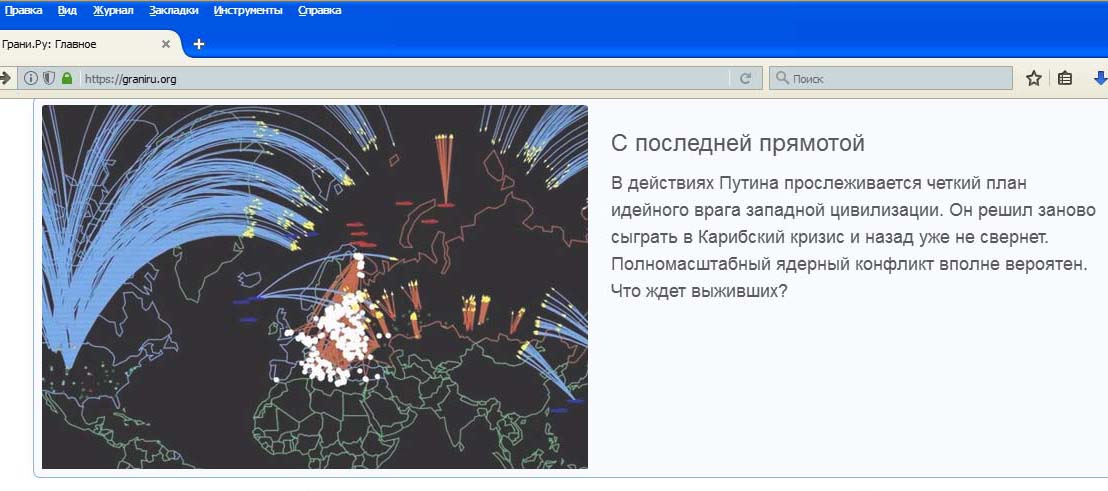The image size is (1108, 491).
Task: Open tracking protection shield icon
Action: pyautogui.click(x=49, y=78)
